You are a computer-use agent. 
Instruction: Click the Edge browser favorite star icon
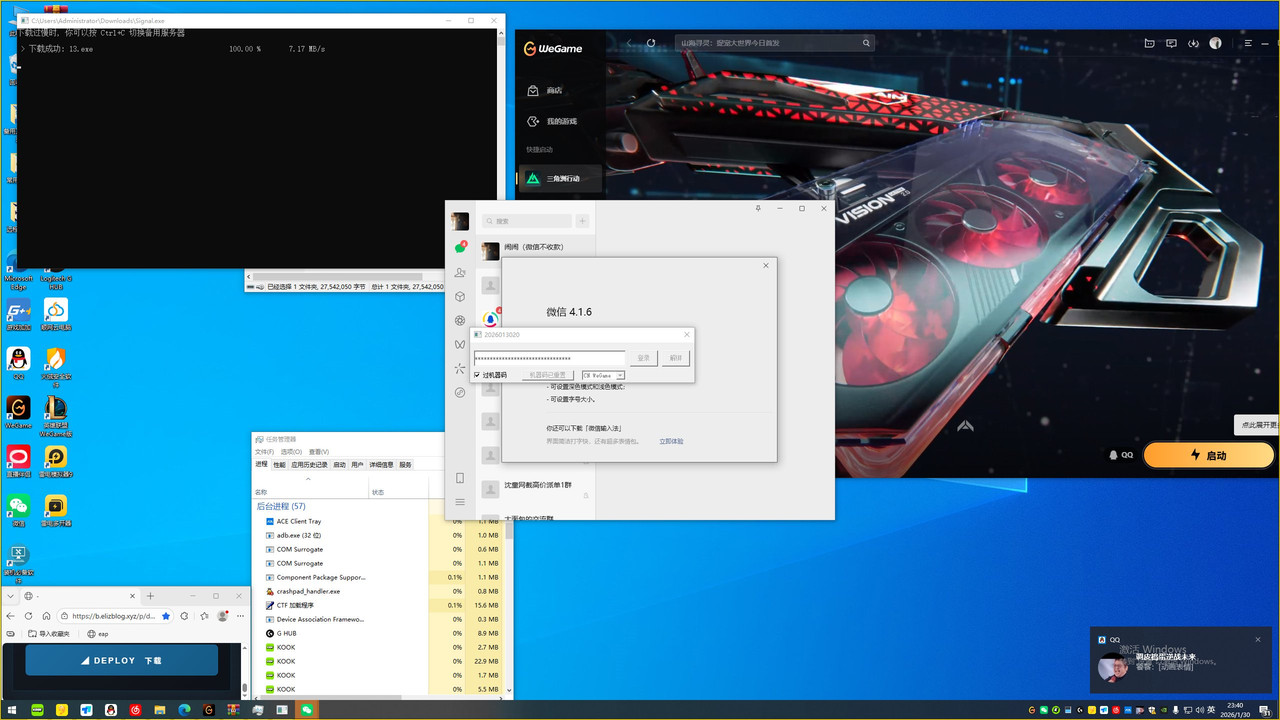(x=166, y=616)
